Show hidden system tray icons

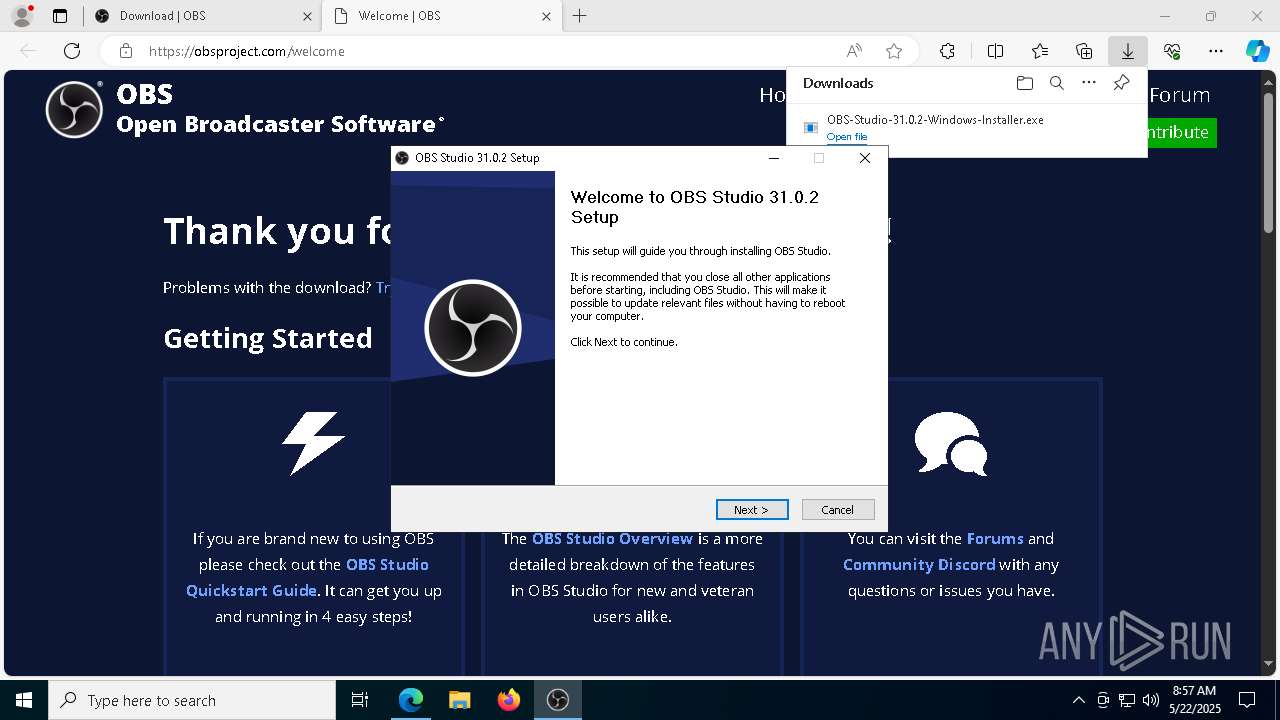point(1078,700)
